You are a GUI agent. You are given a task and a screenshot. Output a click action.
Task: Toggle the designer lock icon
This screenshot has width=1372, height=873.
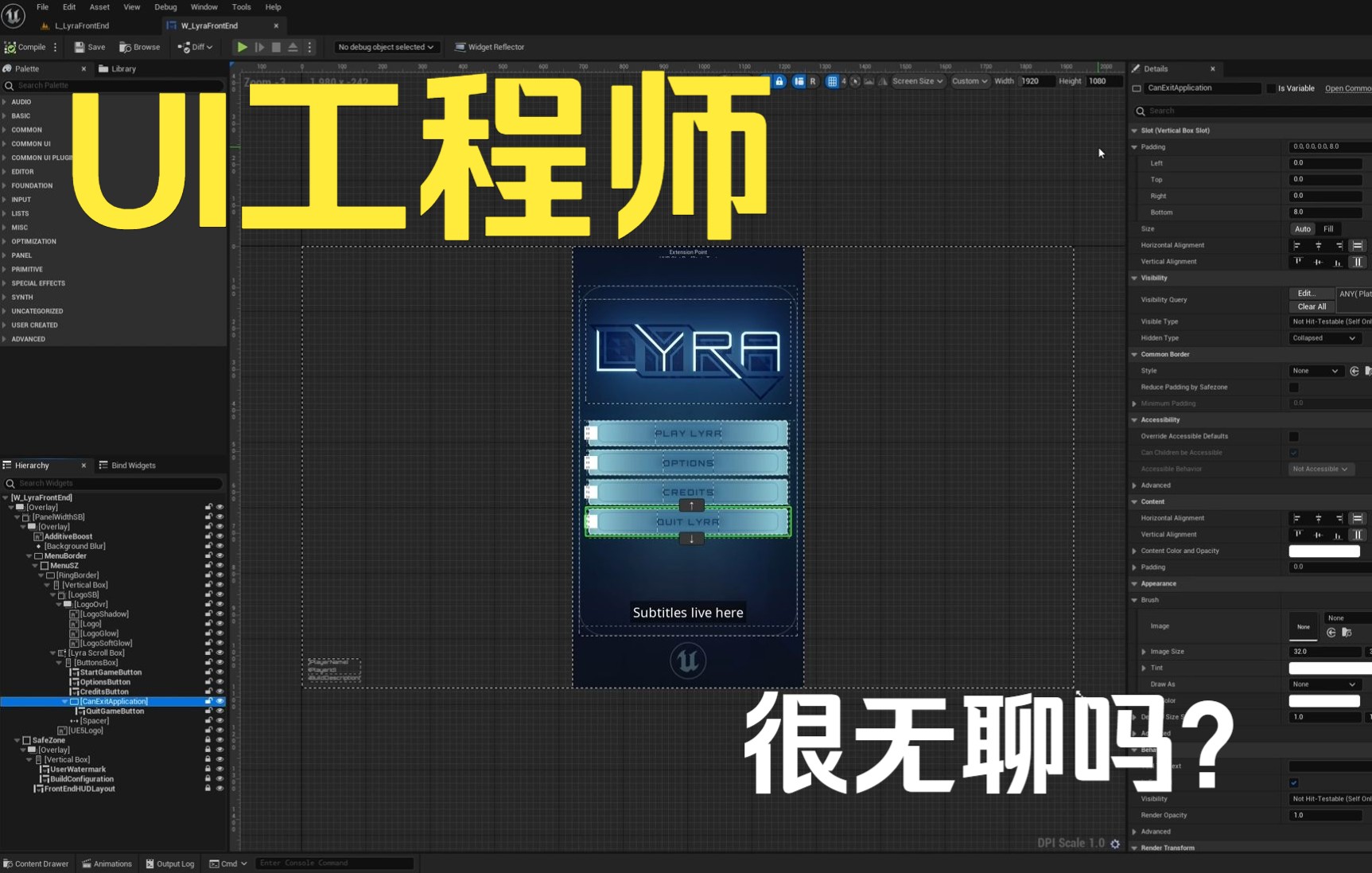779,81
